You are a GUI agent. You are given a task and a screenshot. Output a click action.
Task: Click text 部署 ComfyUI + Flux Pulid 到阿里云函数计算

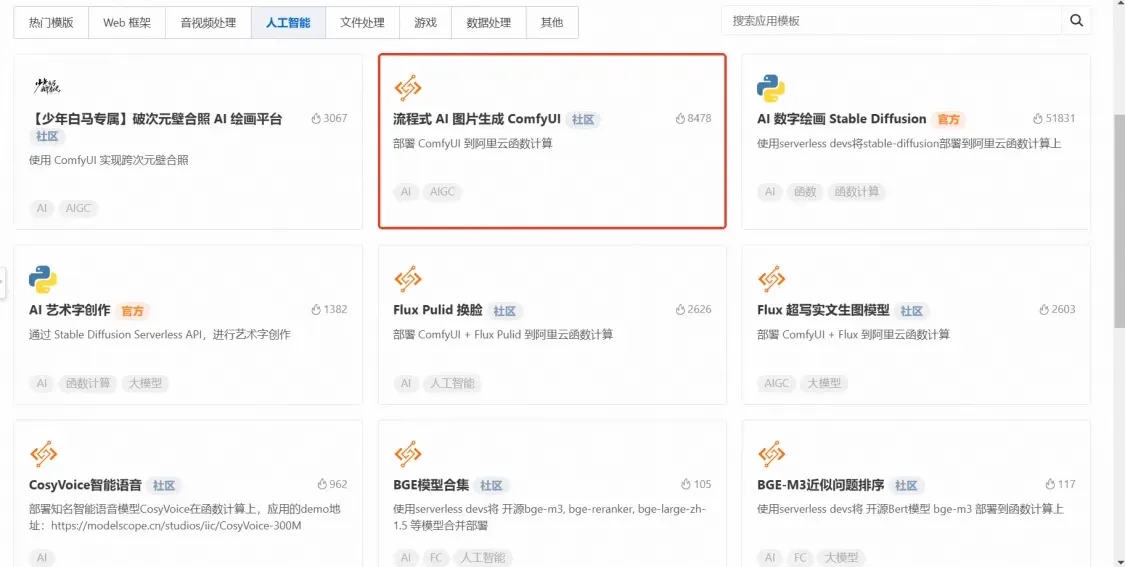(x=503, y=334)
